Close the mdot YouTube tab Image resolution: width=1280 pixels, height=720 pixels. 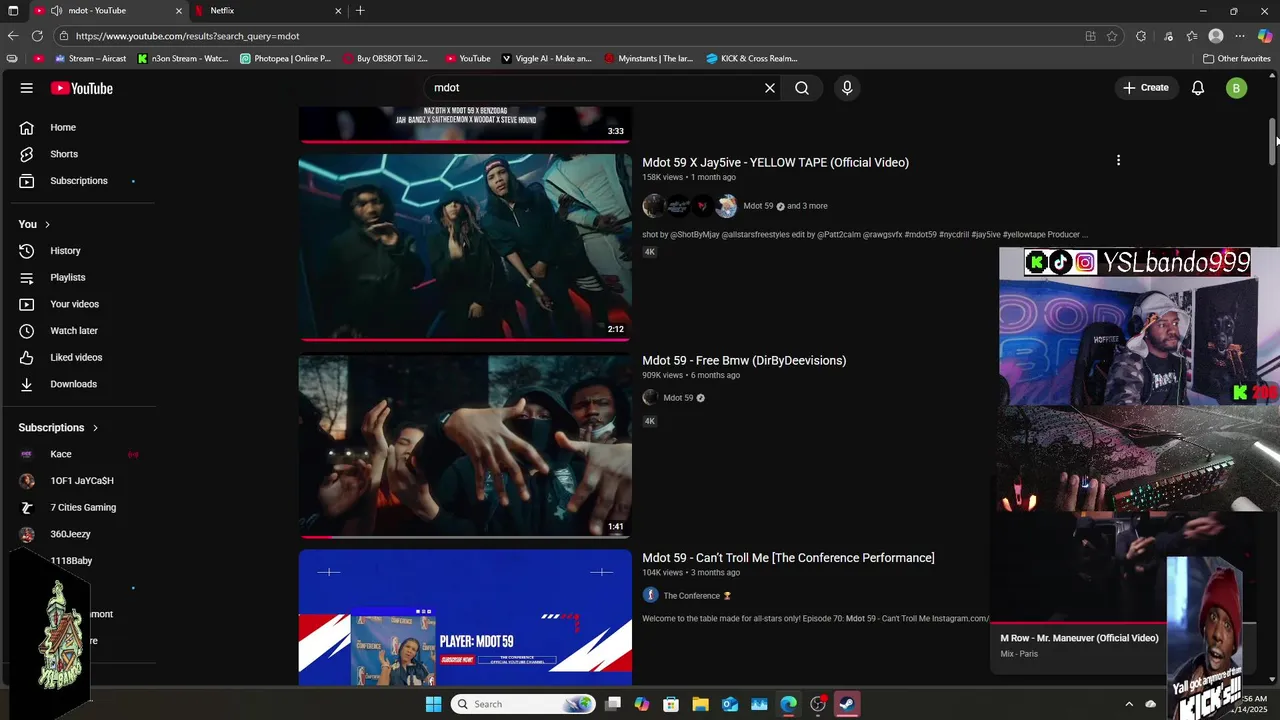point(179,10)
